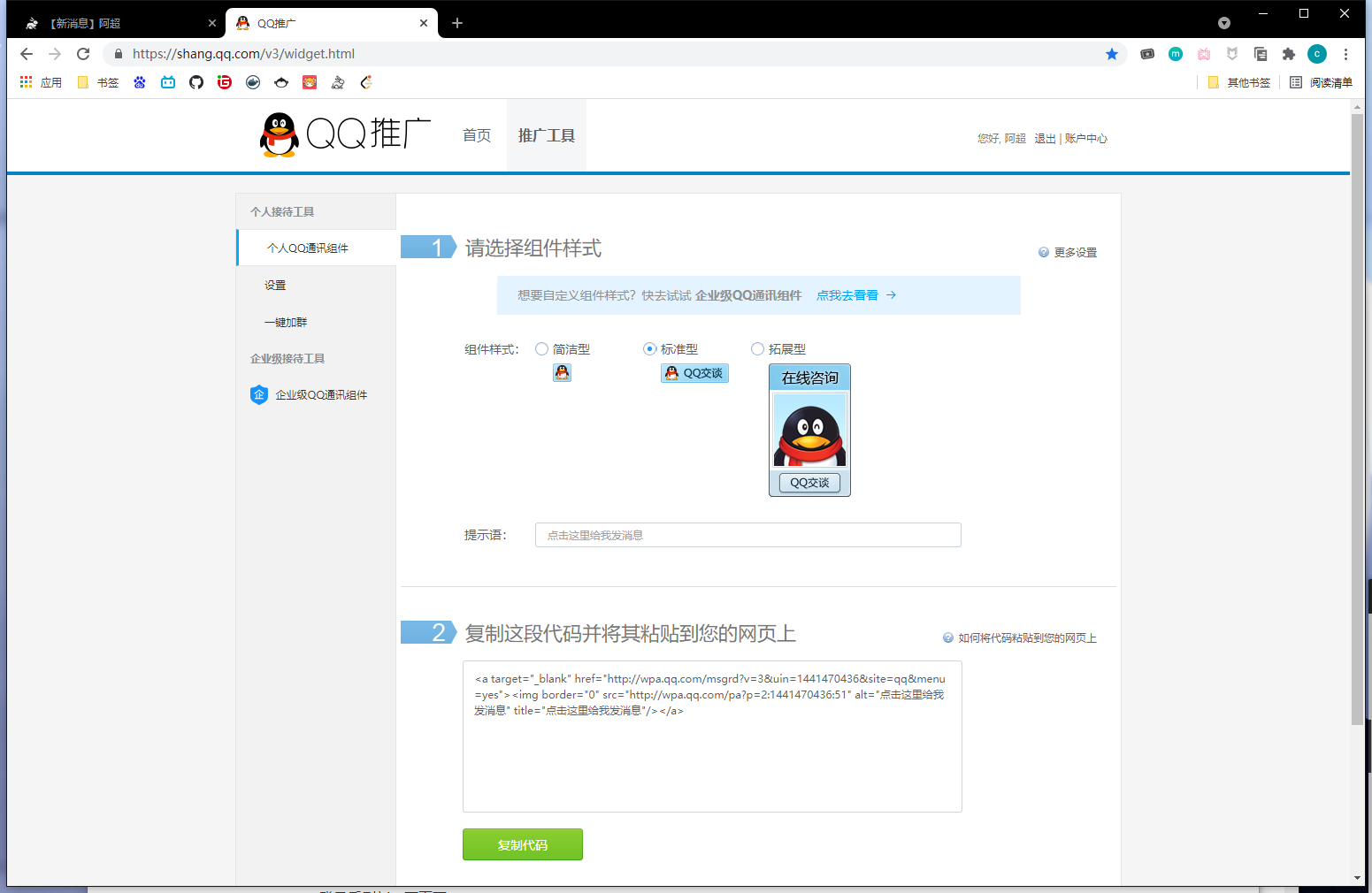Expand the 书签 bookmark folder
The image size is (1372, 893).
click(x=98, y=82)
